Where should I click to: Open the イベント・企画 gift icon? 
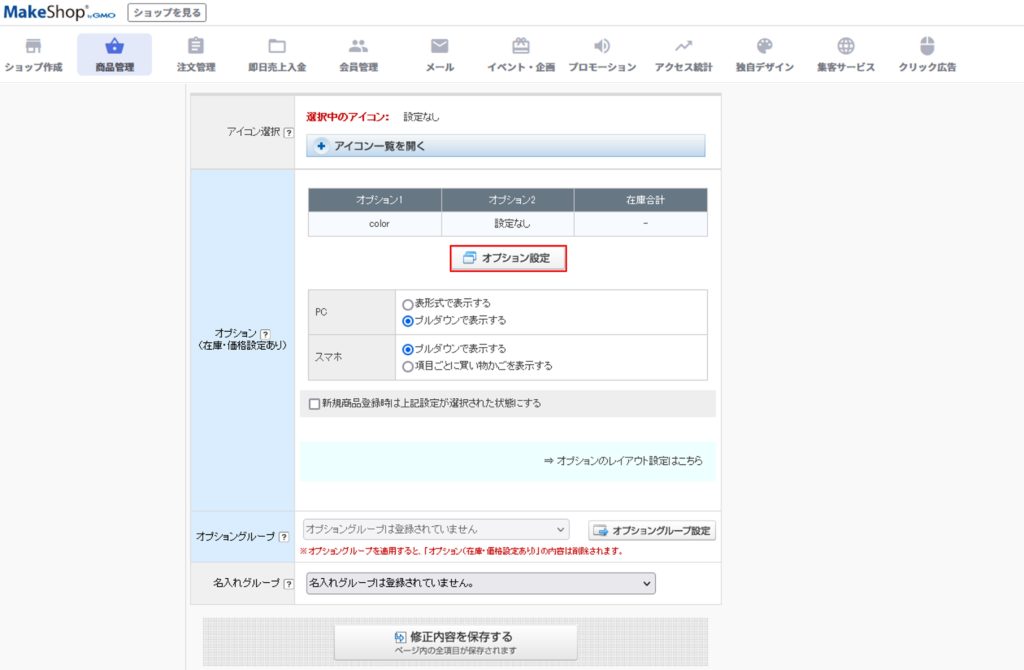(520, 46)
